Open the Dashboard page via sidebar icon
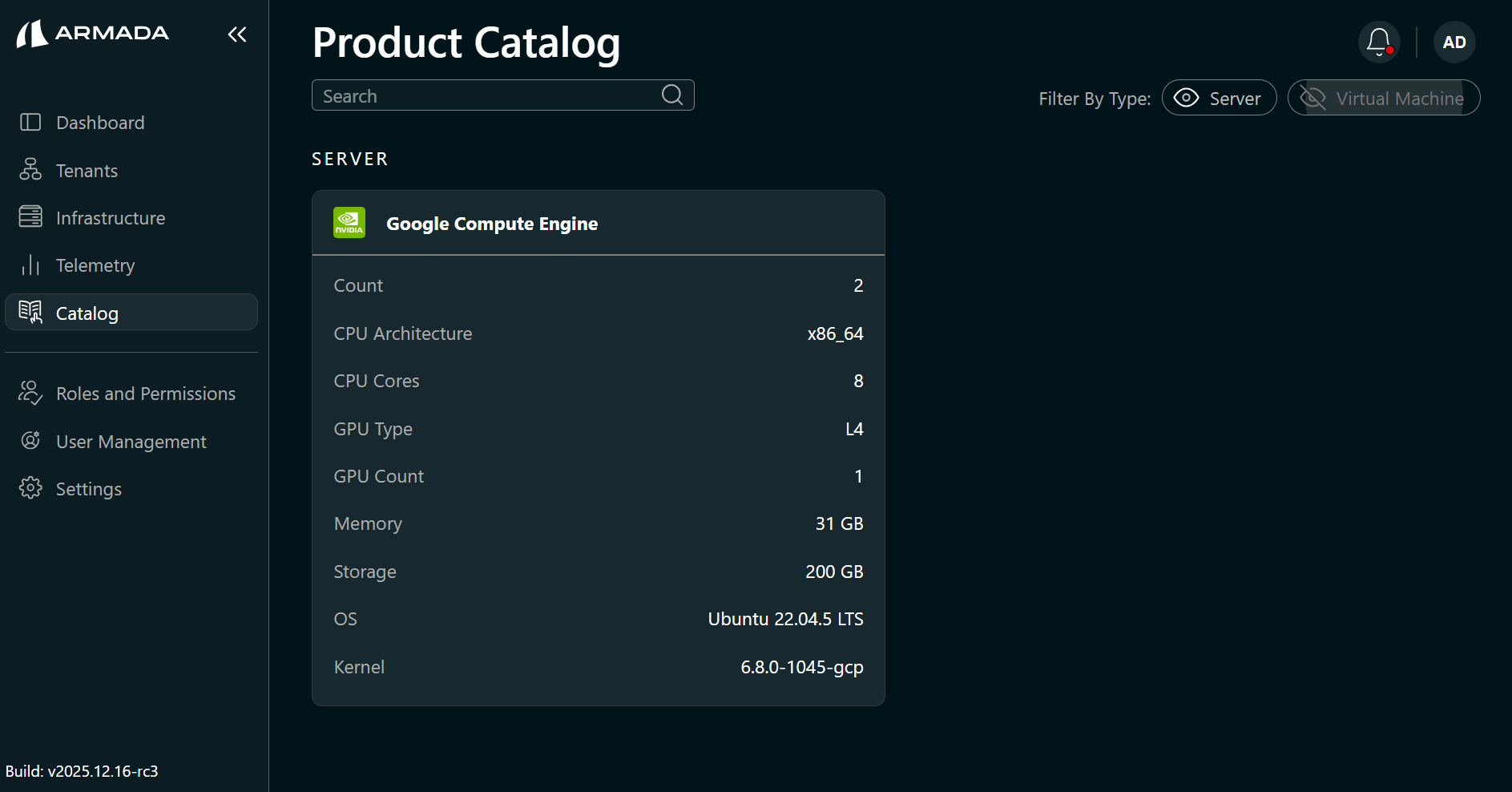 (x=30, y=122)
